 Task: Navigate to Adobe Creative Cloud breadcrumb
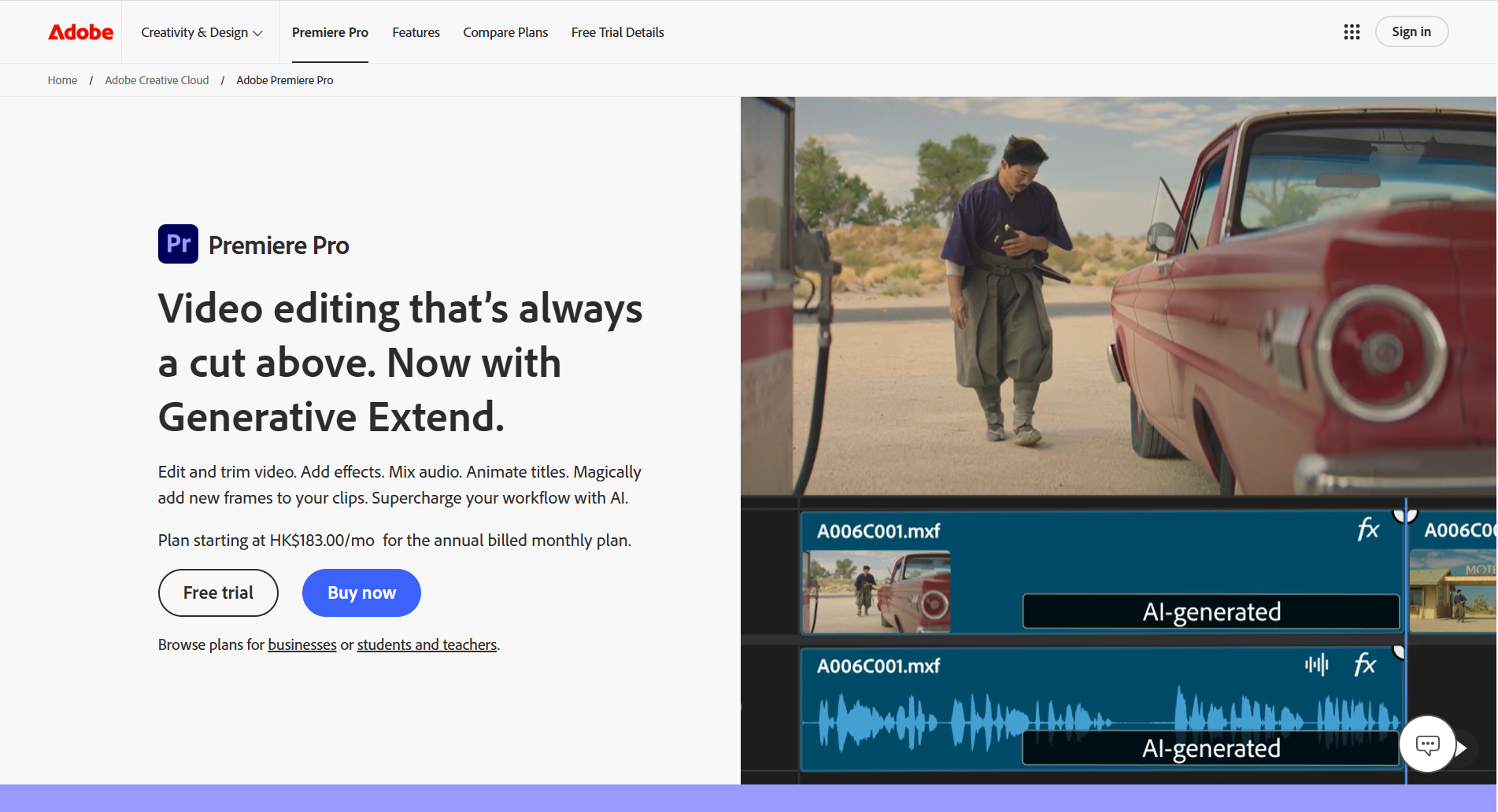point(157,79)
